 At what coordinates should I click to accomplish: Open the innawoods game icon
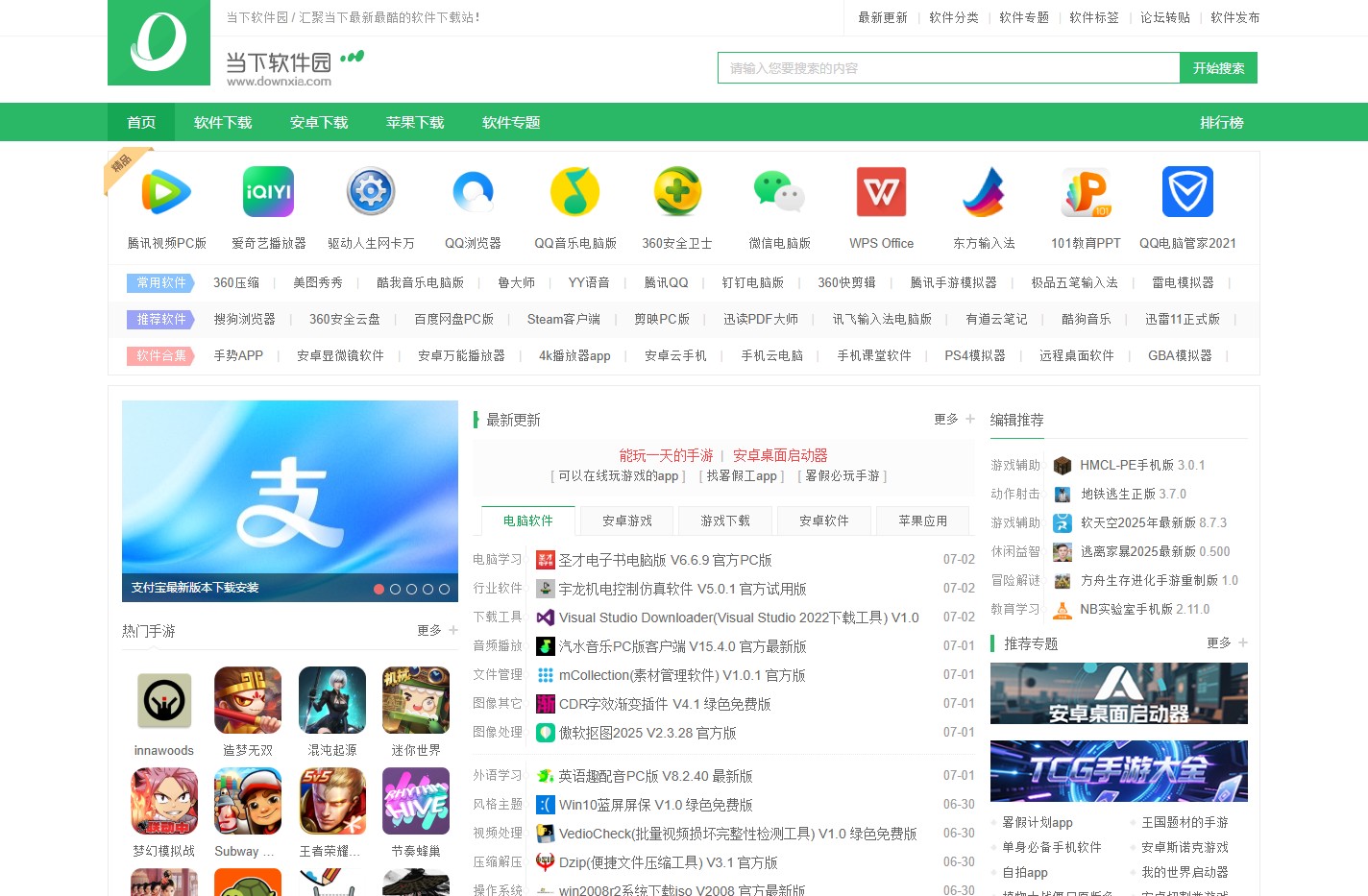[x=164, y=700]
